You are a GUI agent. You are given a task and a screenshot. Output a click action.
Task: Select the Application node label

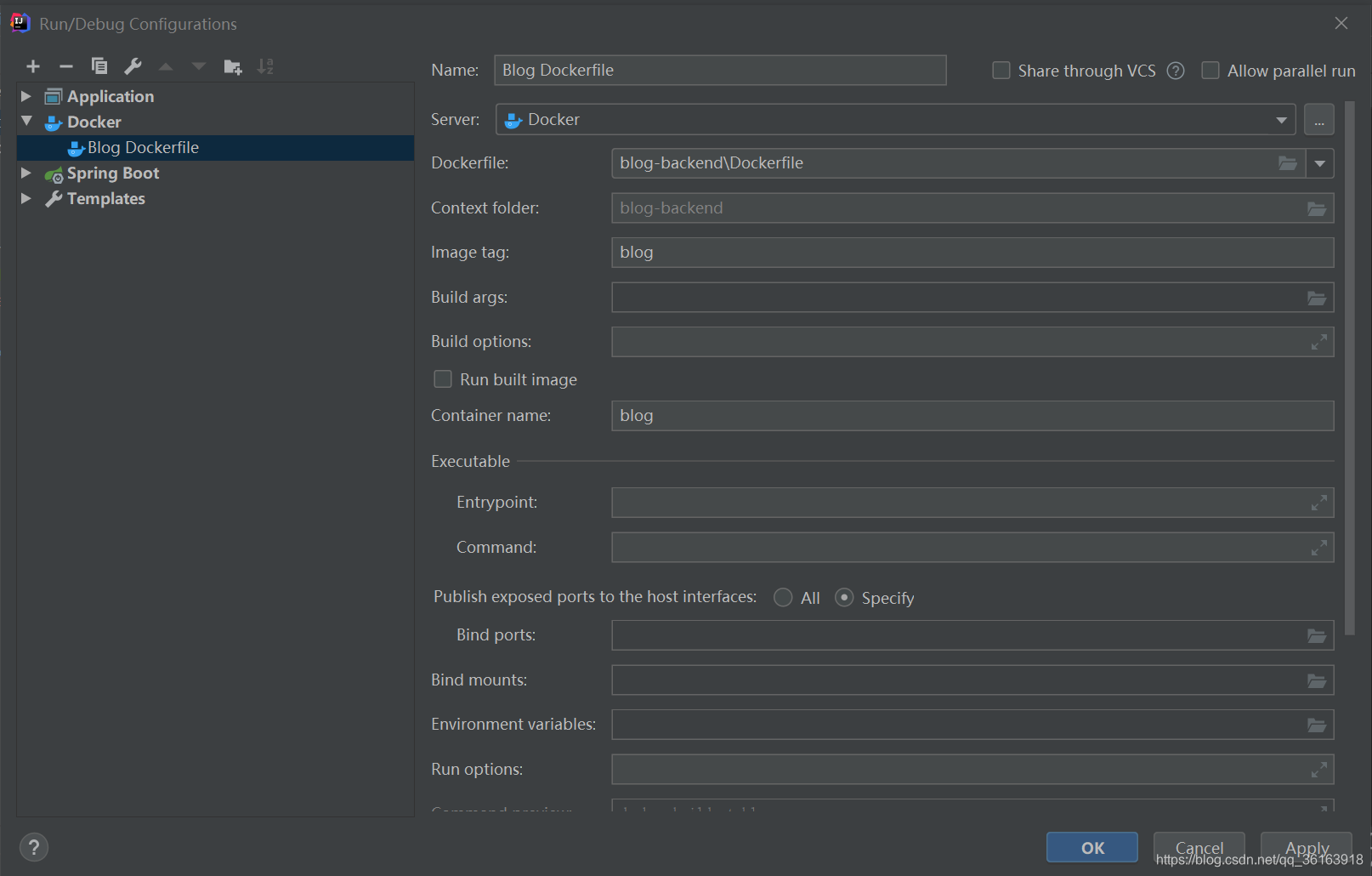coord(111,96)
